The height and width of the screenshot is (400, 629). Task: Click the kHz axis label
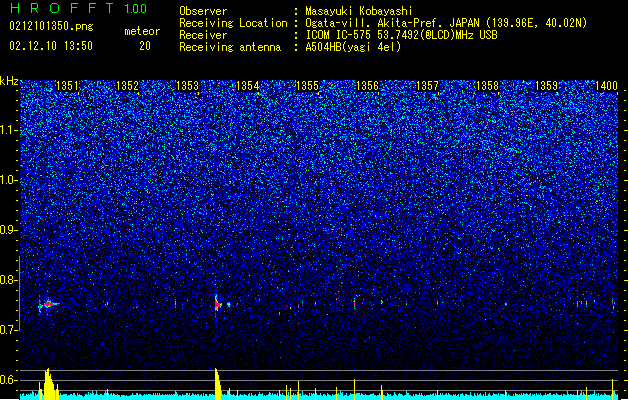pyautogui.click(x=9, y=81)
